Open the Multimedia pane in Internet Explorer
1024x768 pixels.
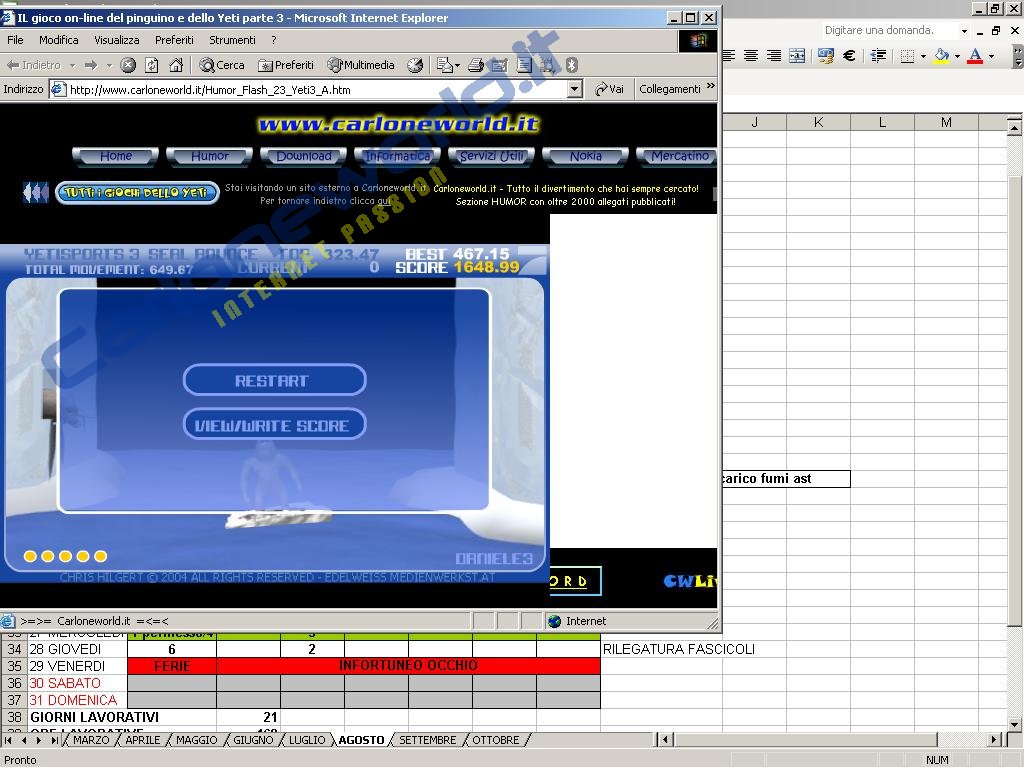coord(361,65)
